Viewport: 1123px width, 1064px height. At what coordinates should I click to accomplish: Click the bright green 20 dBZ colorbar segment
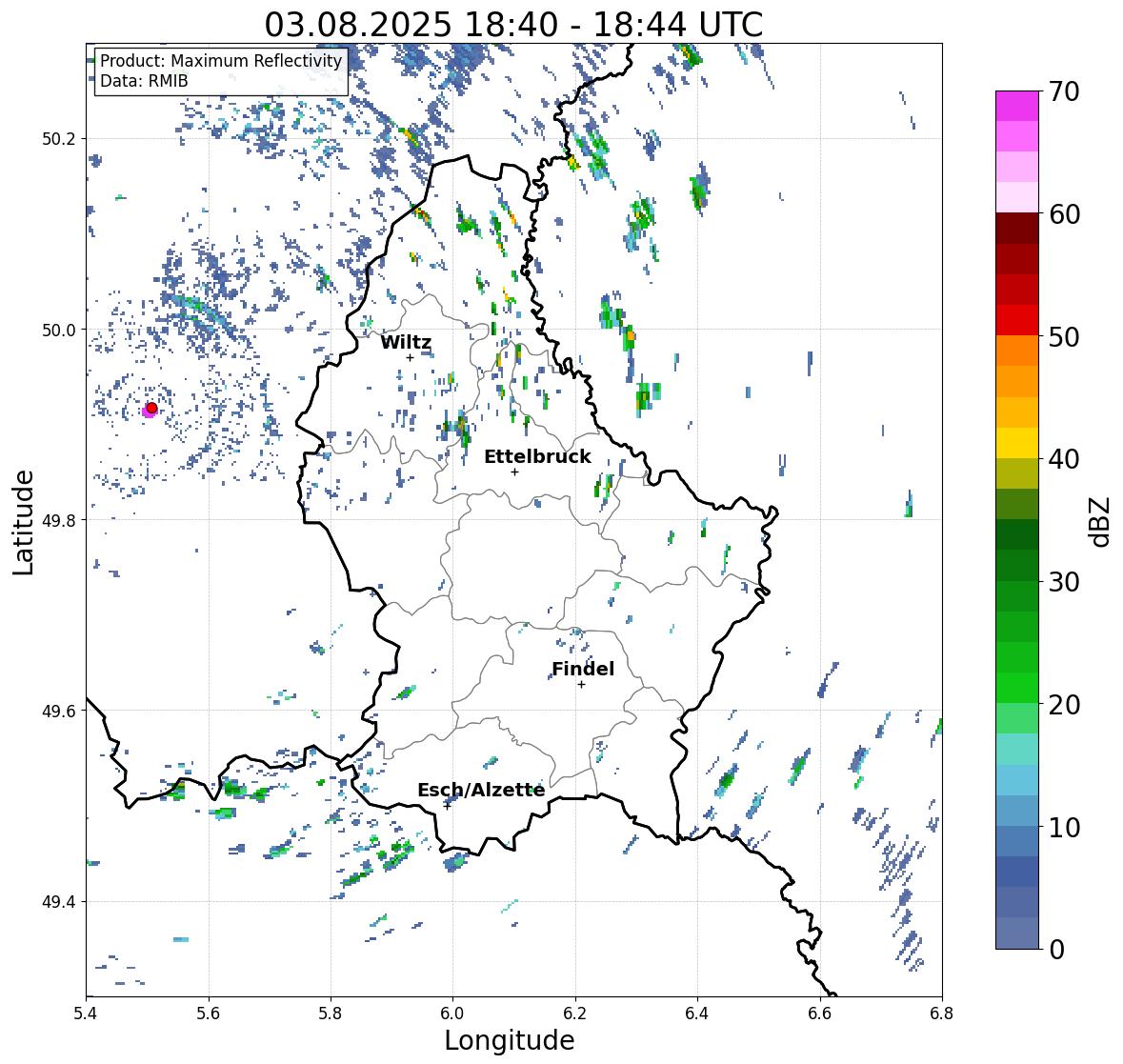click(x=1017, y=688)
